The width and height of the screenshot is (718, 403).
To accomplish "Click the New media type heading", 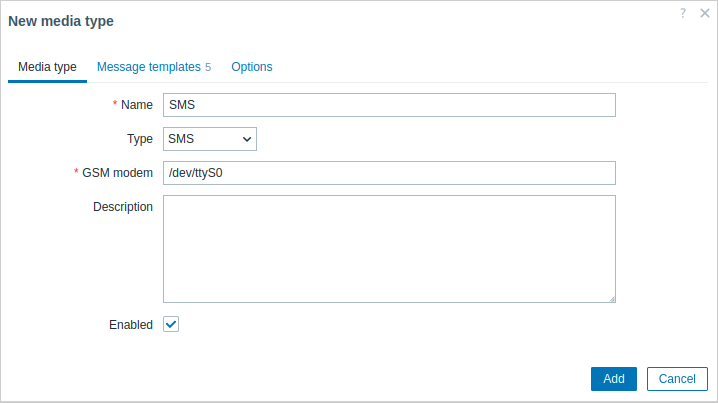I will (x=61, y=21).
